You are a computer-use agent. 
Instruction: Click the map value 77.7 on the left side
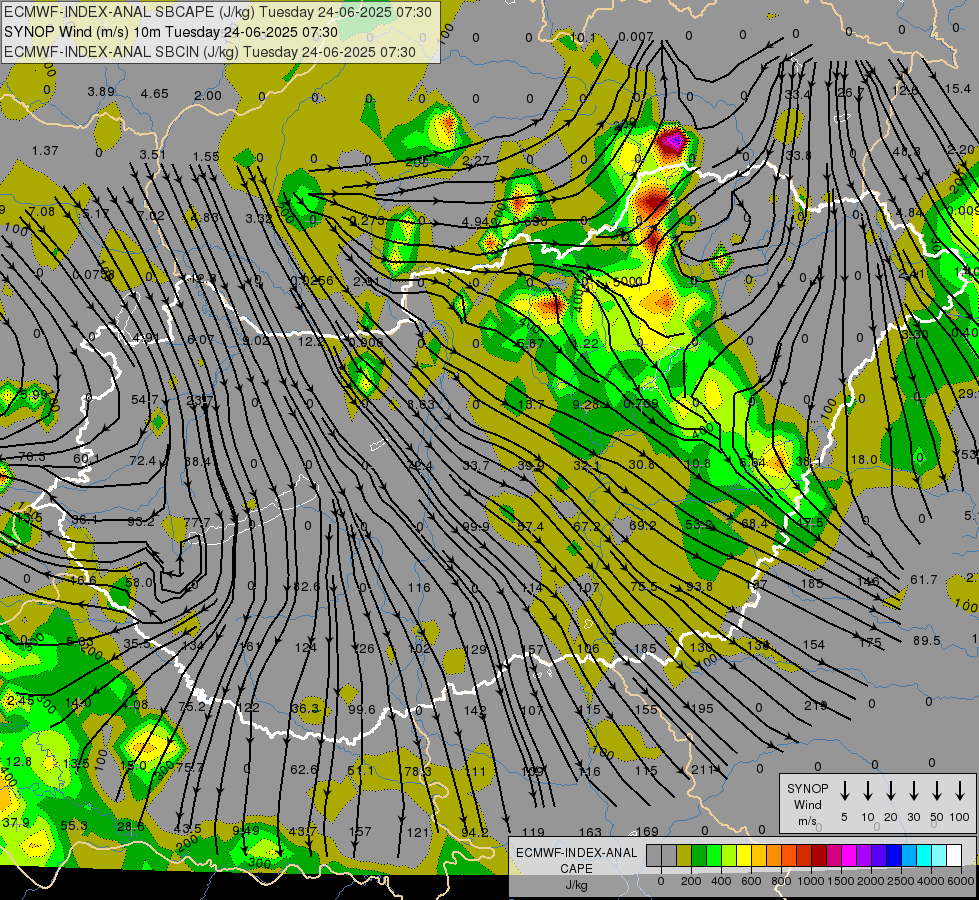coord(197,522)
